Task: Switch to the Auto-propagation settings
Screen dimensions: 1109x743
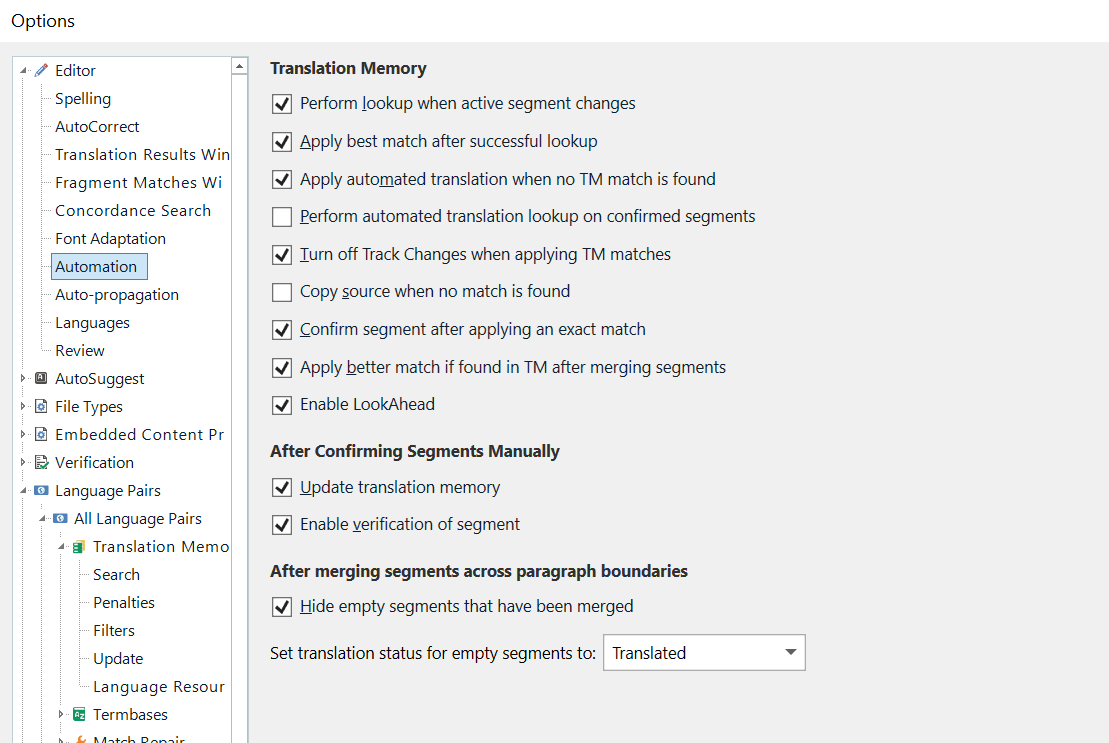Action: click(116, 294)
